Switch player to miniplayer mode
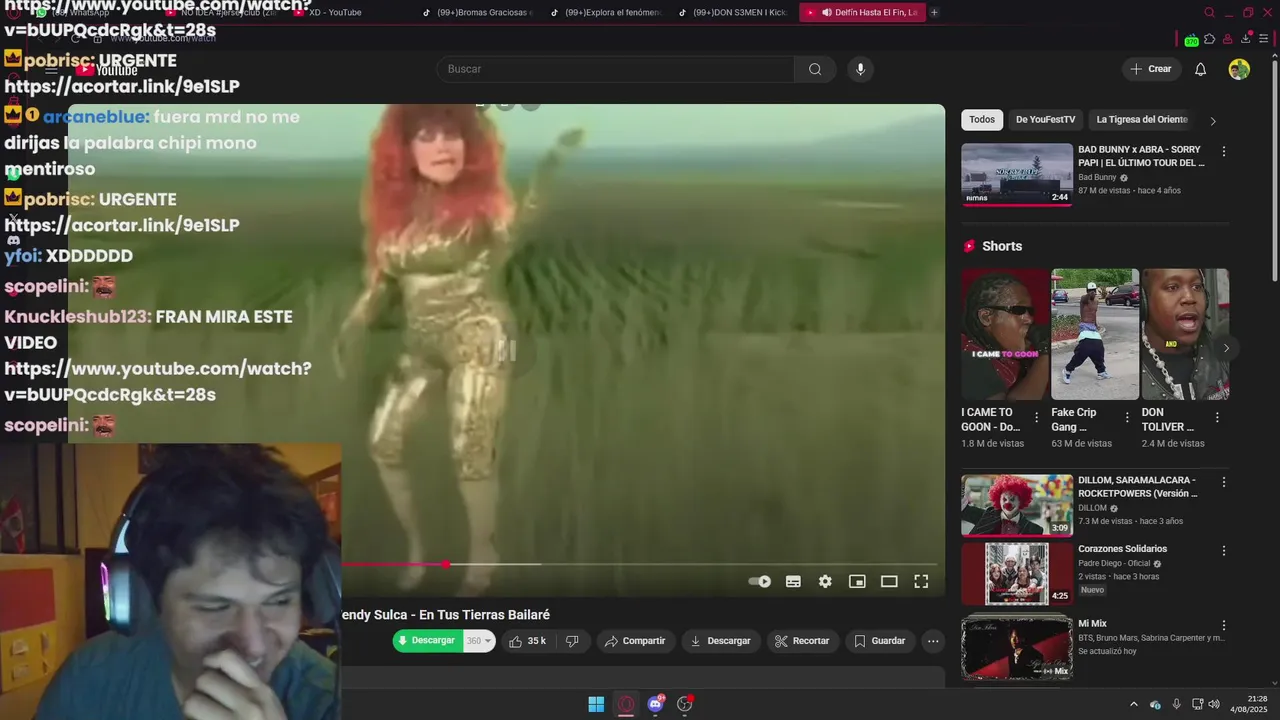The width and height of the screenshot is (1280, 720). [857, 581]
